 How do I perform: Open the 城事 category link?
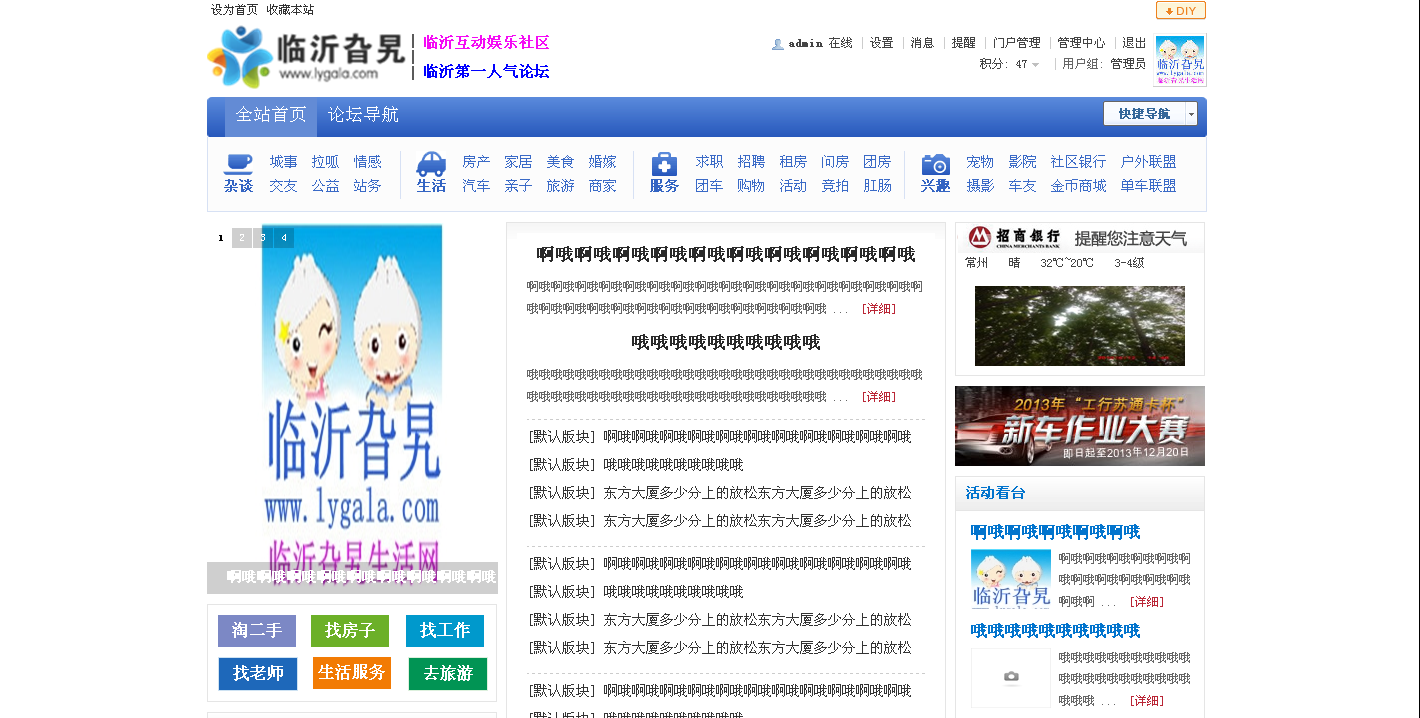click(283, 162)
